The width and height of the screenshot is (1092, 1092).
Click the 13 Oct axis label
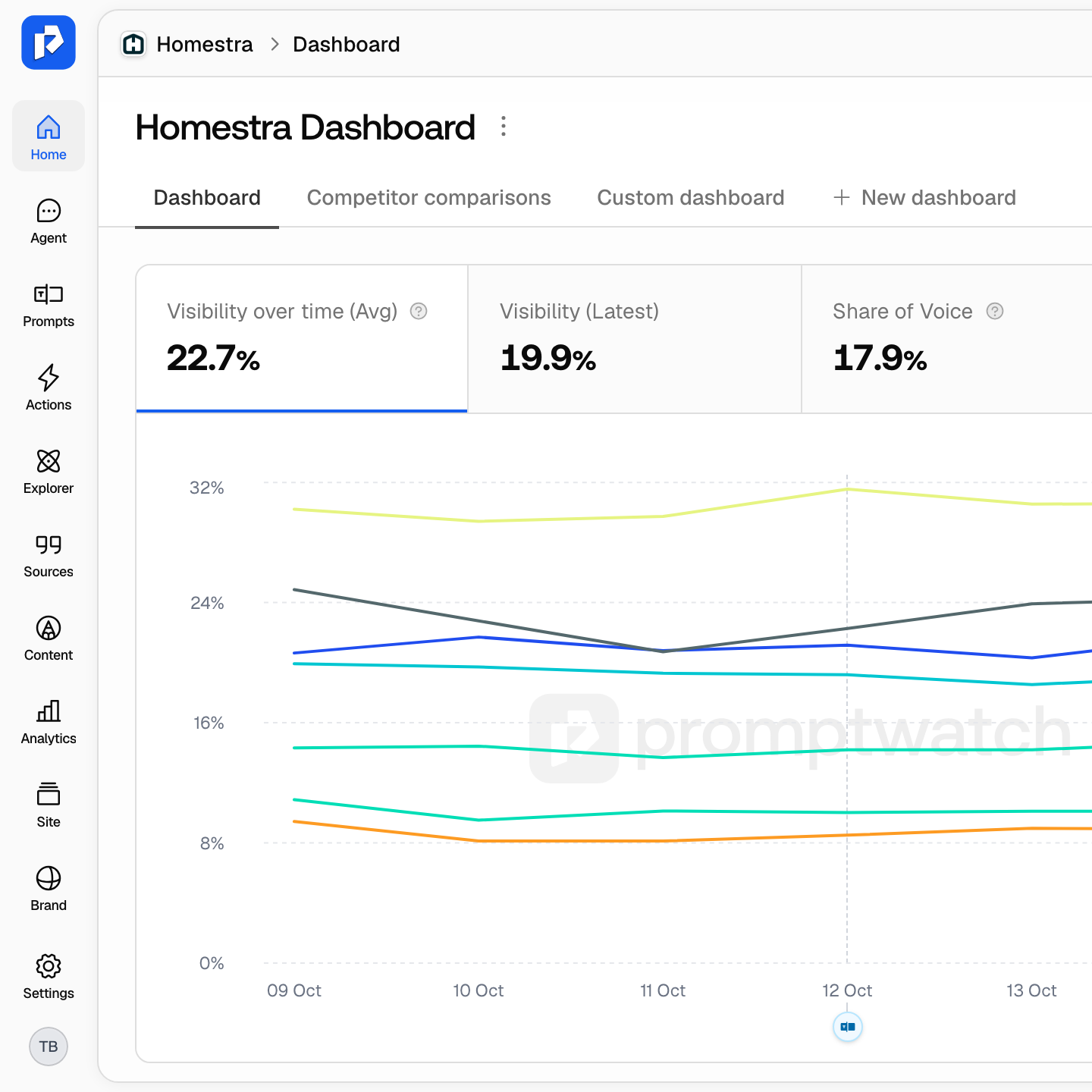point(1031,990)
